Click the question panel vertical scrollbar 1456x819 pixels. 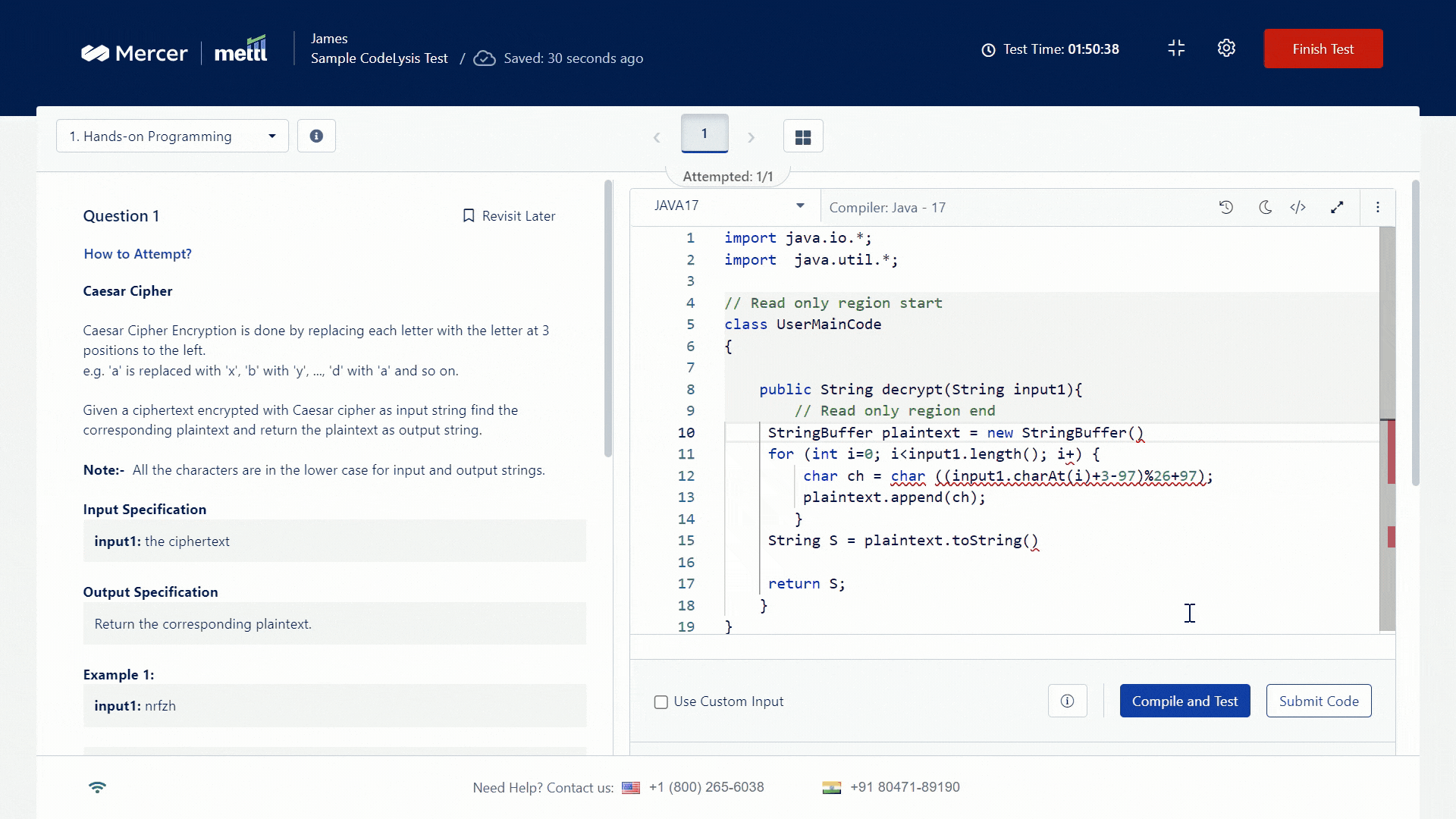(x=607, y=318)
